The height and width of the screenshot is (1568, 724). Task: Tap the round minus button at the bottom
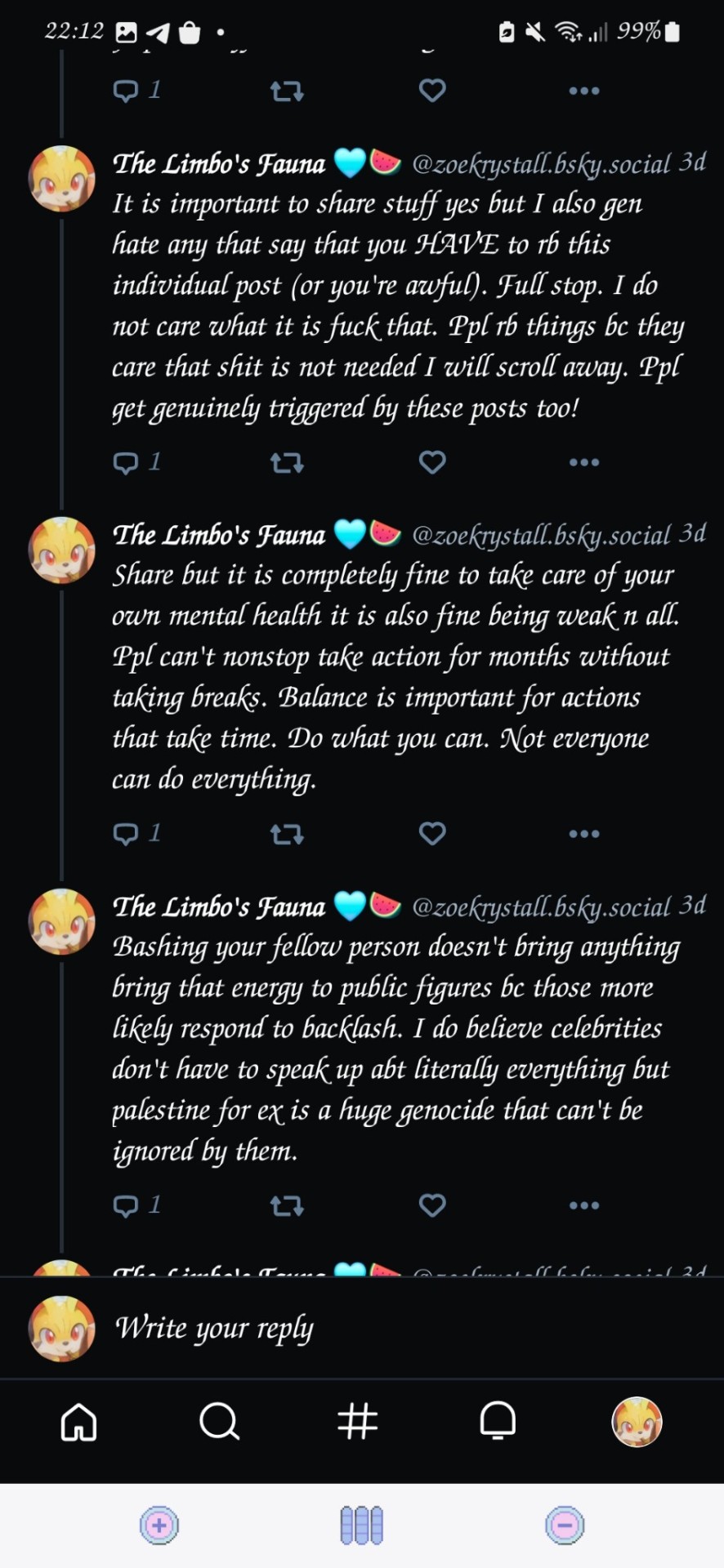(565, 1525)
